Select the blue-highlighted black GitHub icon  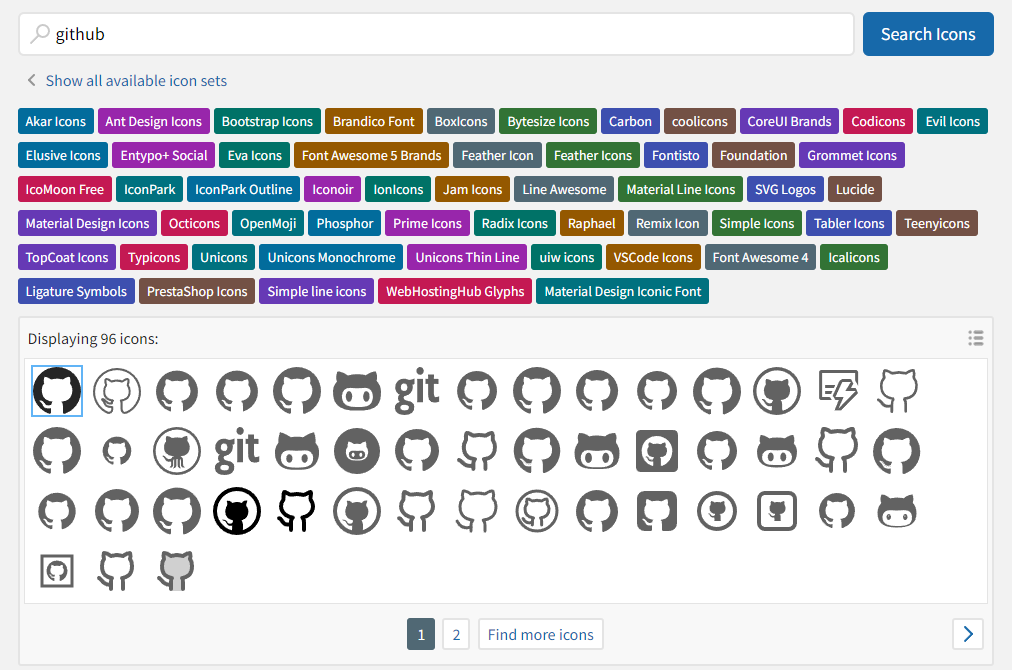point(57,391)
